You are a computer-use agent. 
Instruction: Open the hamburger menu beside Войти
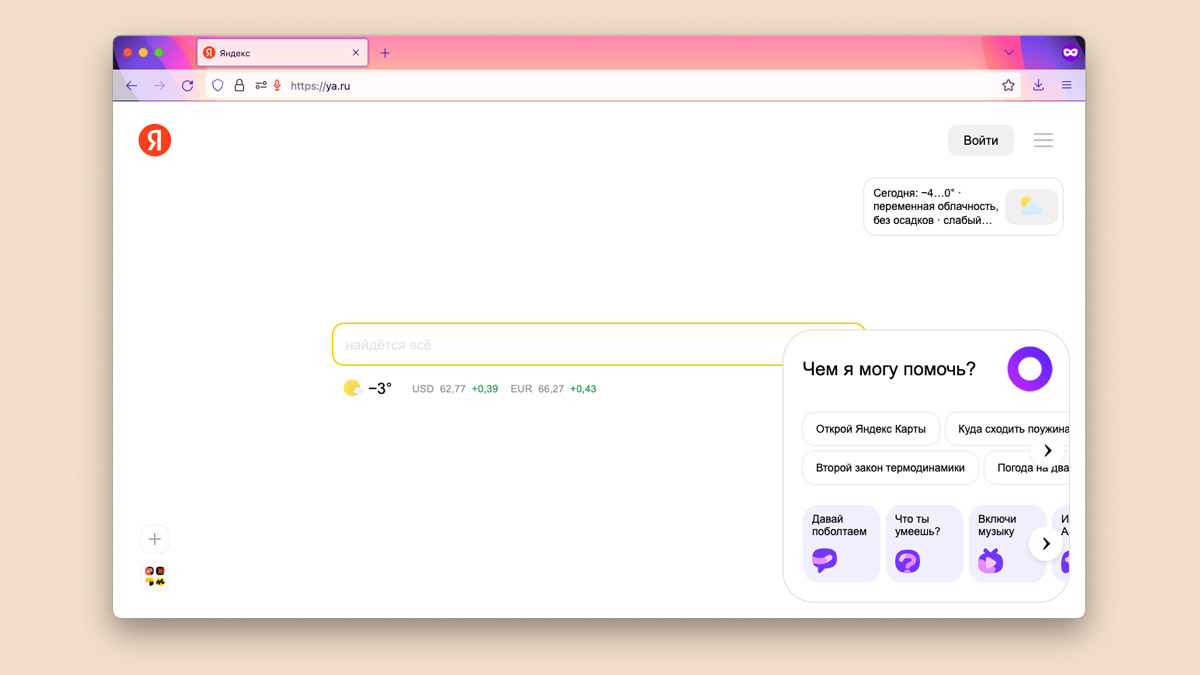[1043, 140]
